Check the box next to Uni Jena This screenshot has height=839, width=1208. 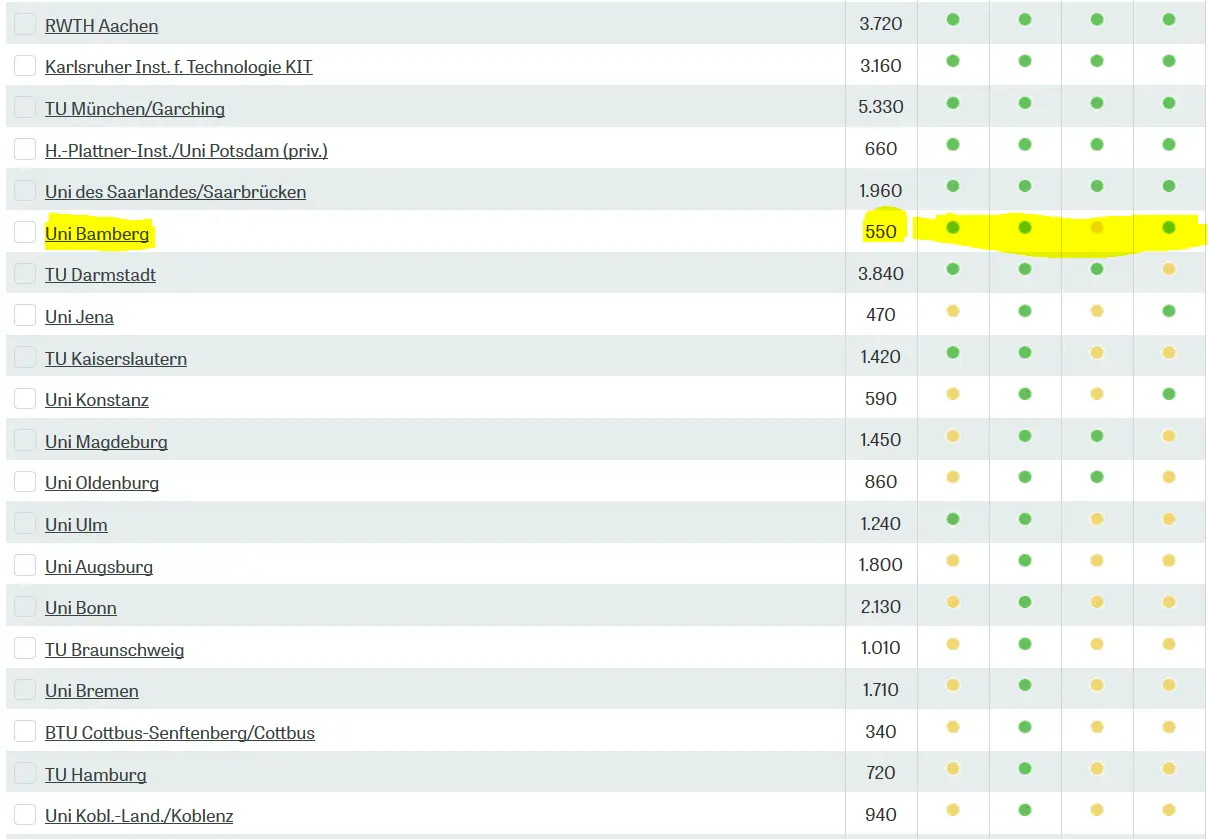[x=25, y=315]
